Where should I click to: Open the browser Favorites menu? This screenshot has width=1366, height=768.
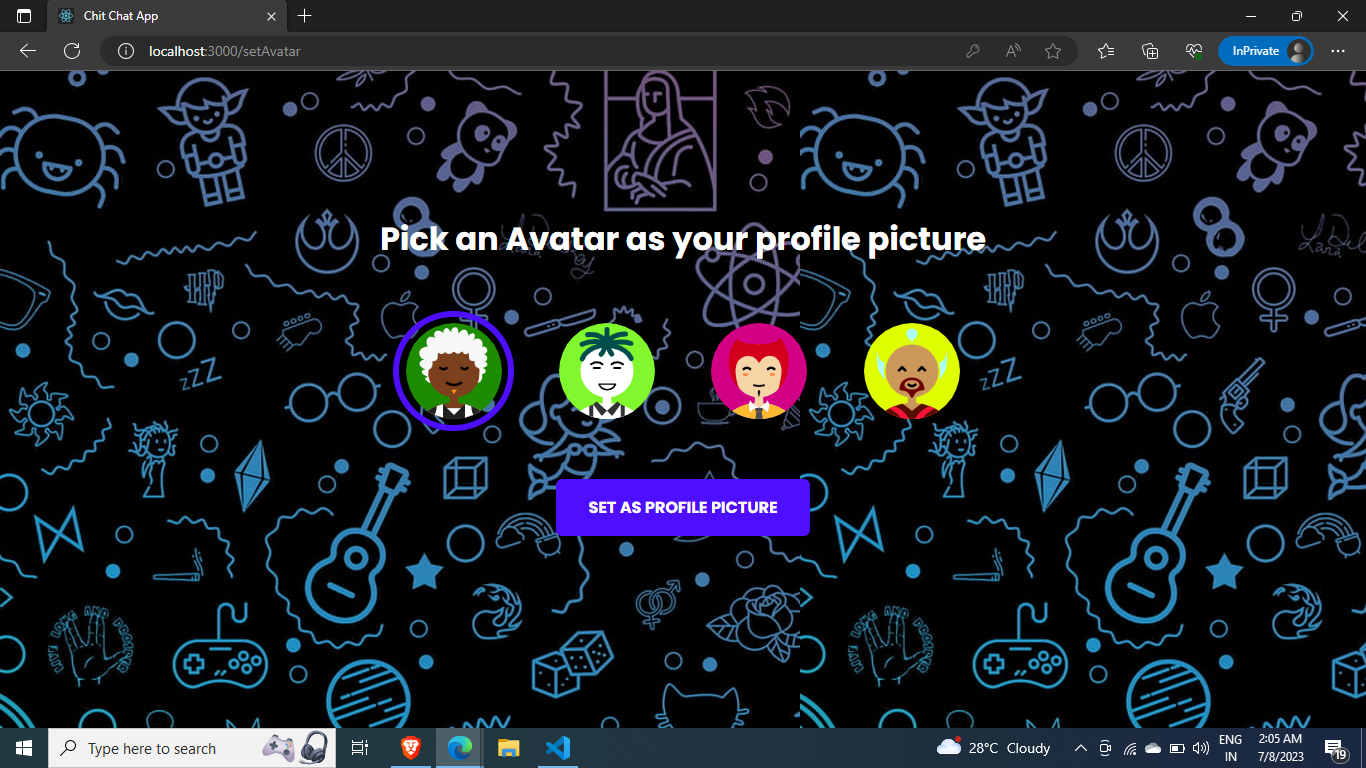point(1106,50)
